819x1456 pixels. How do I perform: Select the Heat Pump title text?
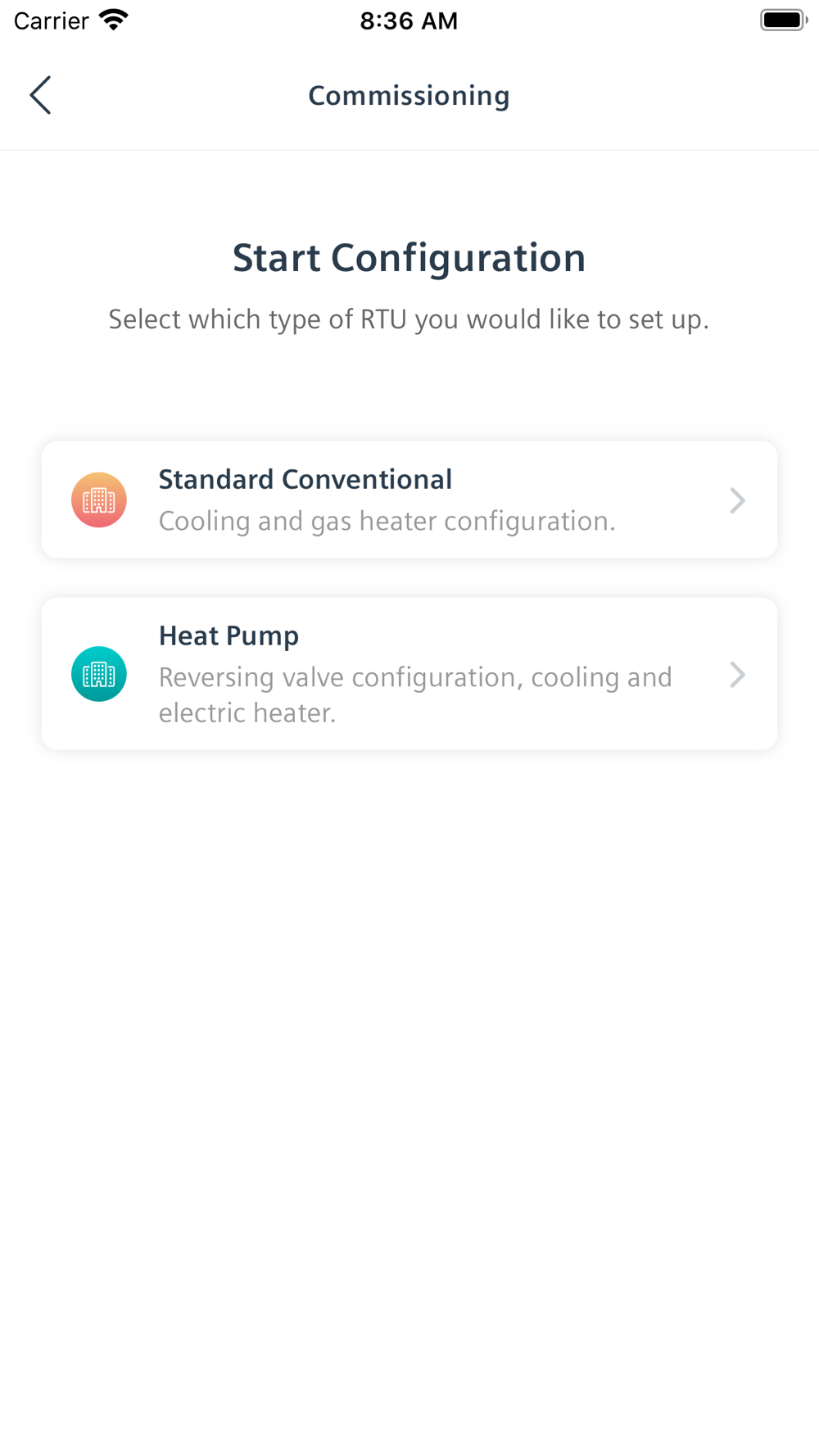click(229, 636)
